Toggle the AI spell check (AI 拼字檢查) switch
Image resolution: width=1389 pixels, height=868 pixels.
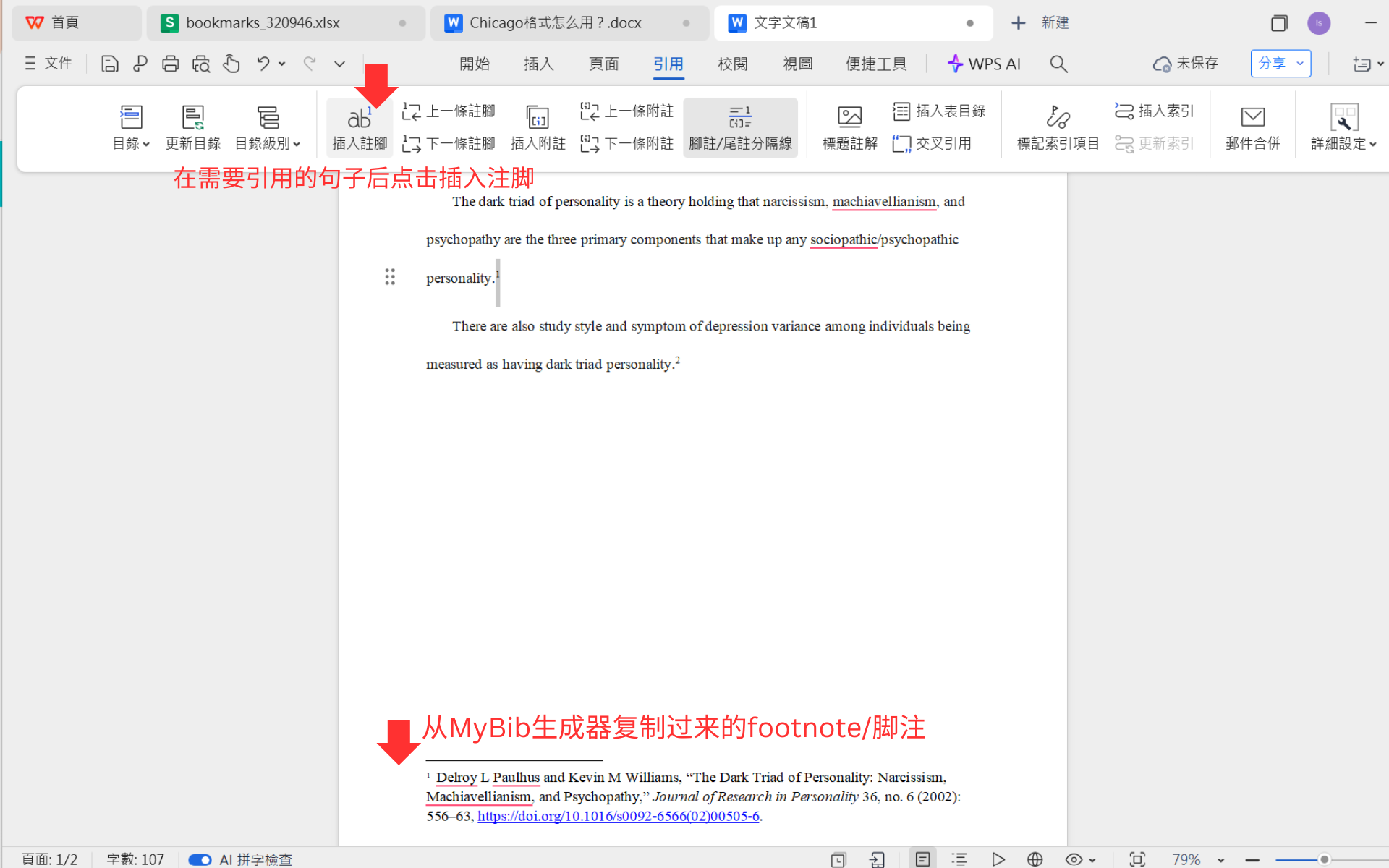click(200, 859)
